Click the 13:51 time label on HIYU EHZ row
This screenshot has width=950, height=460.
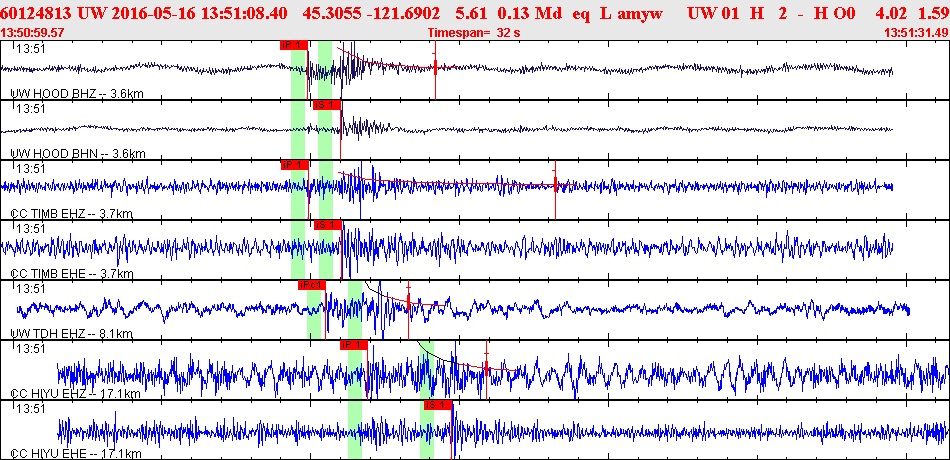(x=31, y=348)
